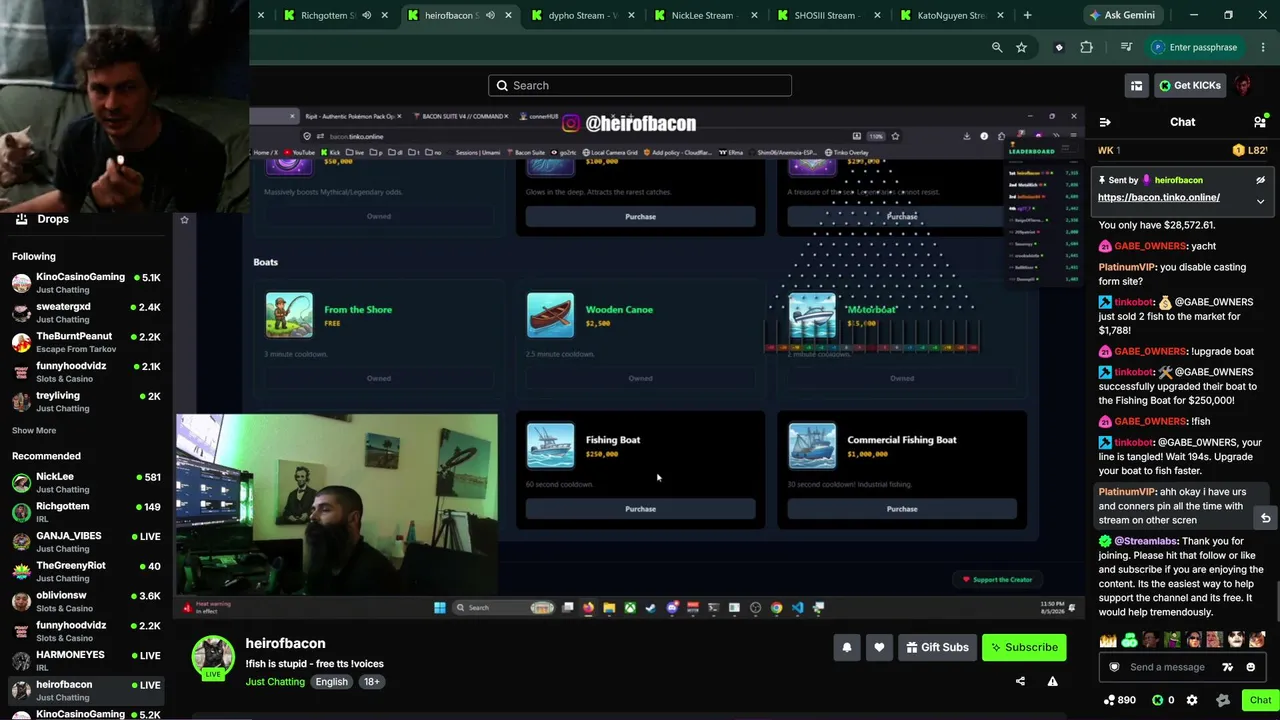Expand the pinned message chevron
Viewport: 1280px width, 720px height.
1260,201
